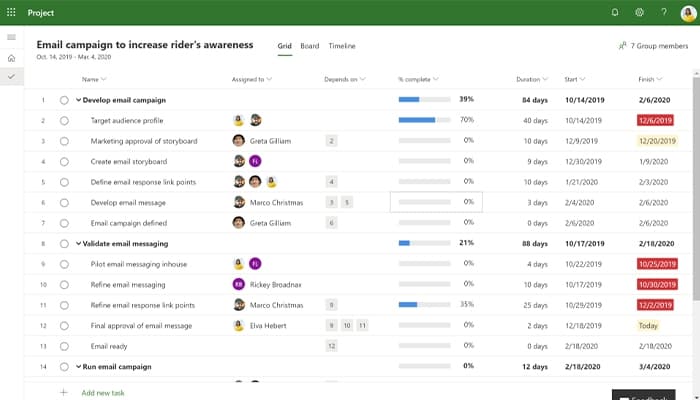Viewport: 700px width, 400px height.
Task: Click Elva Hebert avatar
Action: click(x=239, y=325)
